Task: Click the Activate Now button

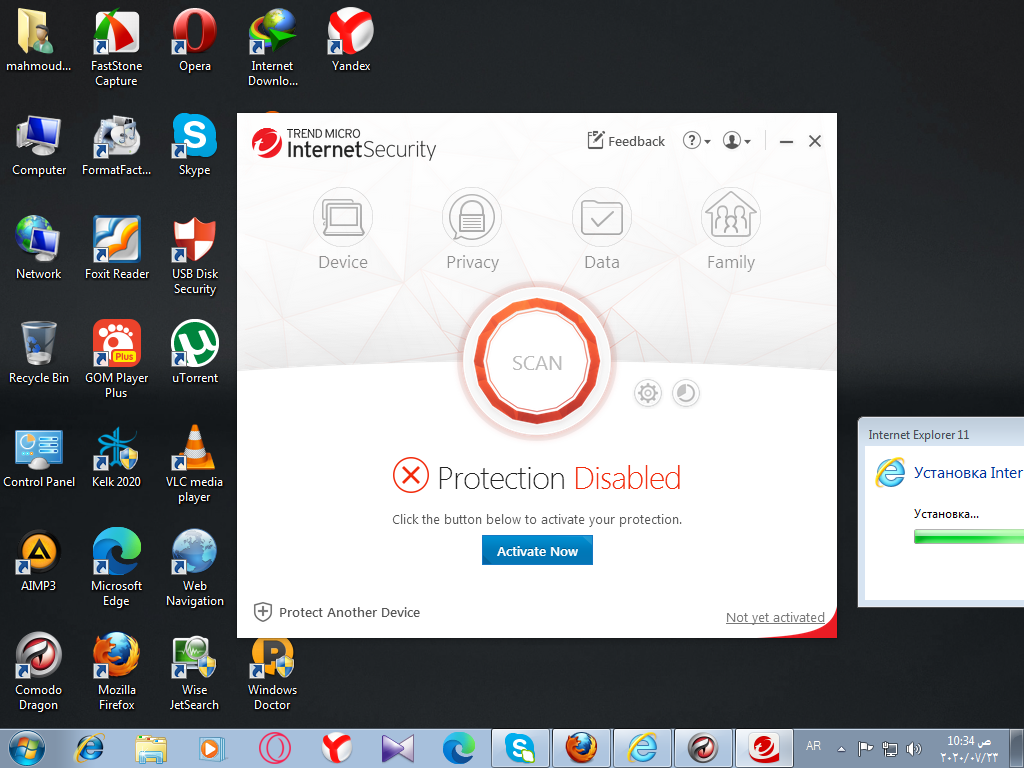Action: click(537, 551)
